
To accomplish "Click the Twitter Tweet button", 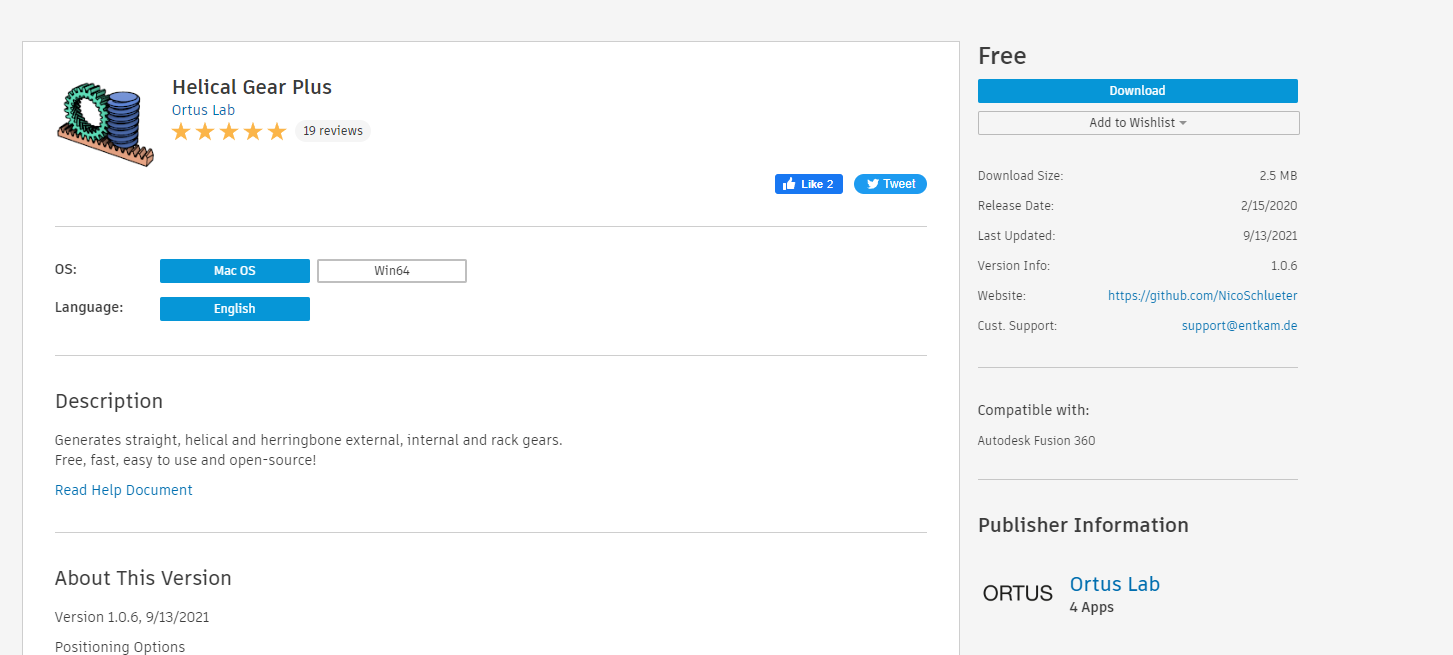I will 890,184.
